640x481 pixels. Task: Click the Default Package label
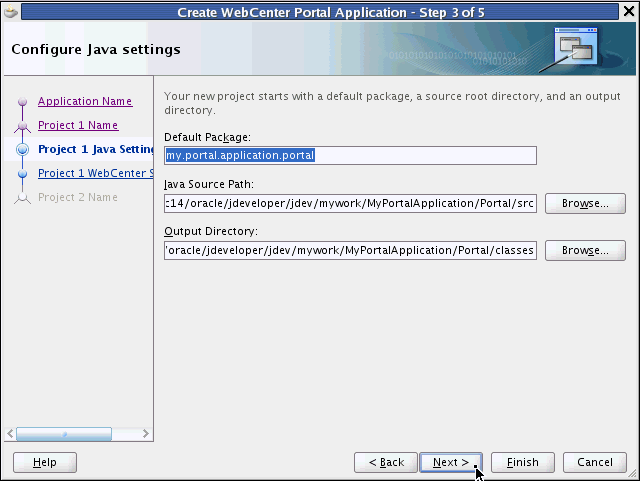pos(207,137)
